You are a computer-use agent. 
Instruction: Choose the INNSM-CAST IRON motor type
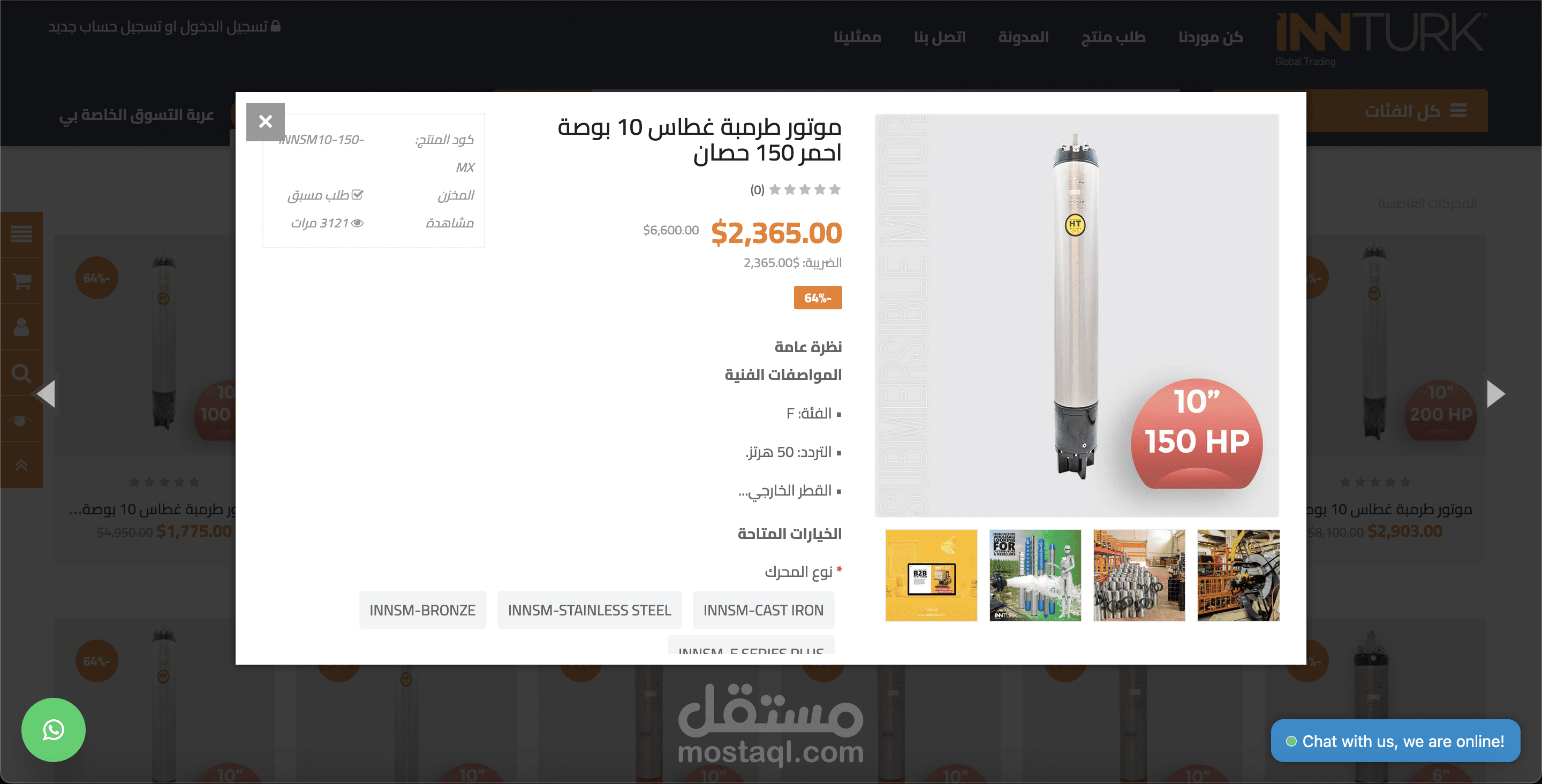(763, 610)
